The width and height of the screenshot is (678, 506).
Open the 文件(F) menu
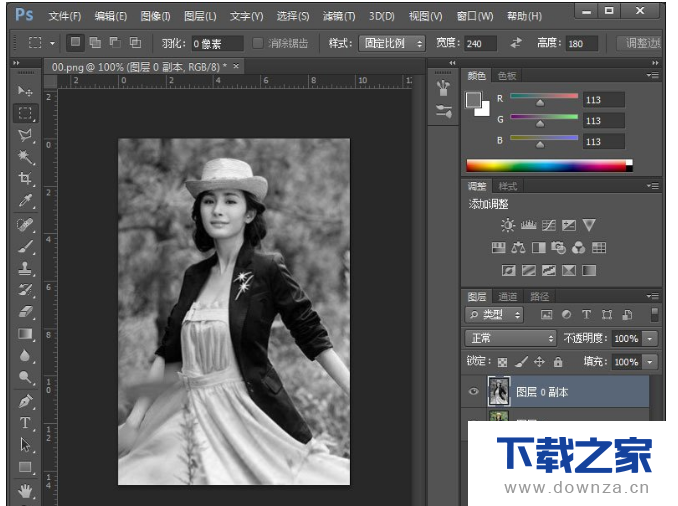(x=65, y=16)
